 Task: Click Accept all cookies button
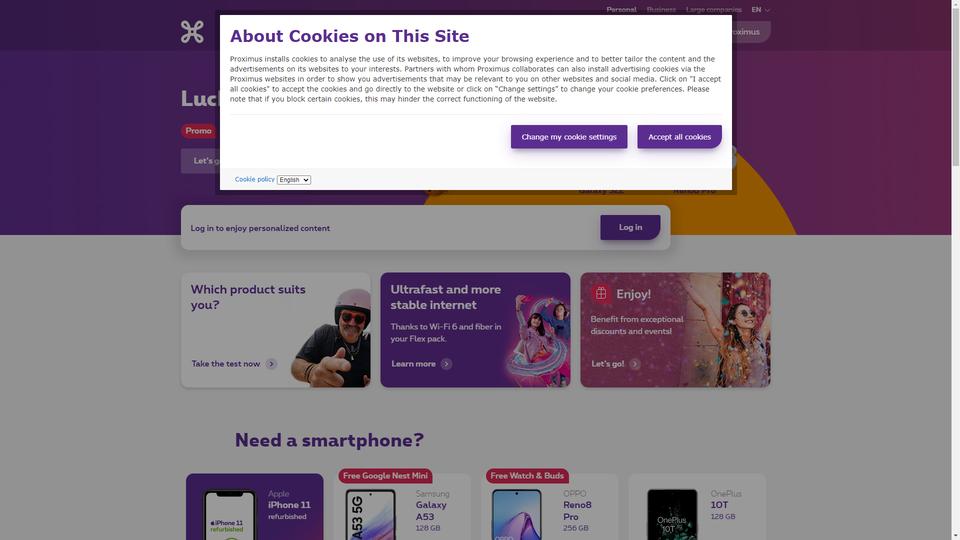pyautogui.click(x=680, y=137)
